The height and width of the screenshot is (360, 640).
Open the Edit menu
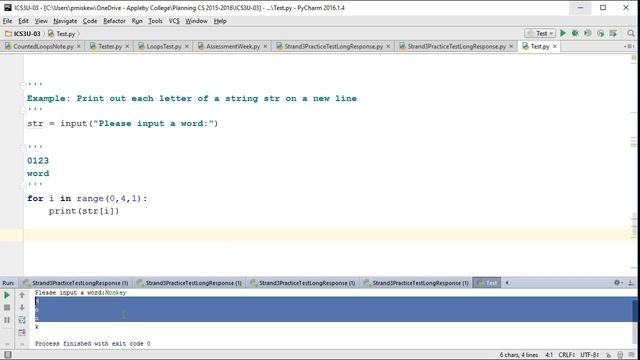pyautogui.click(x=23, y=21)
